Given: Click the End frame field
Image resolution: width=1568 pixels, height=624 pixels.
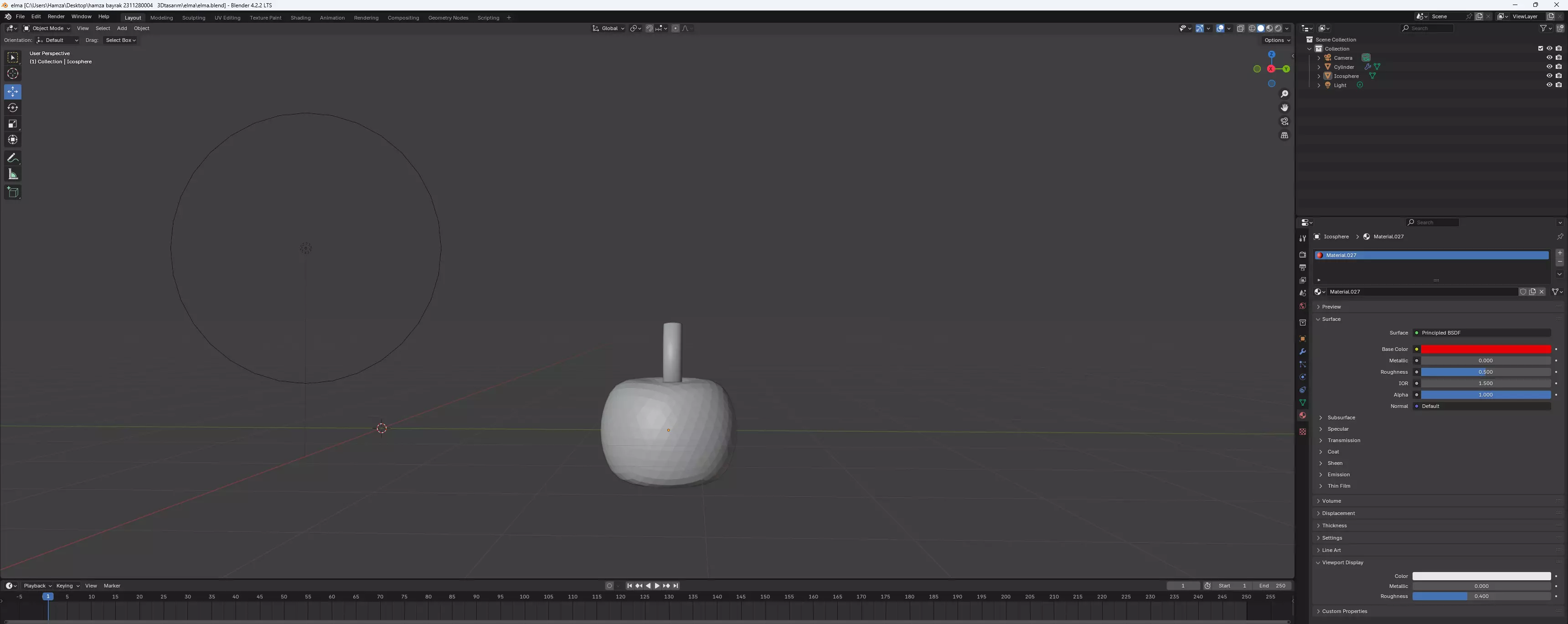Looking at the screenshot, I should click(1272, 586).
